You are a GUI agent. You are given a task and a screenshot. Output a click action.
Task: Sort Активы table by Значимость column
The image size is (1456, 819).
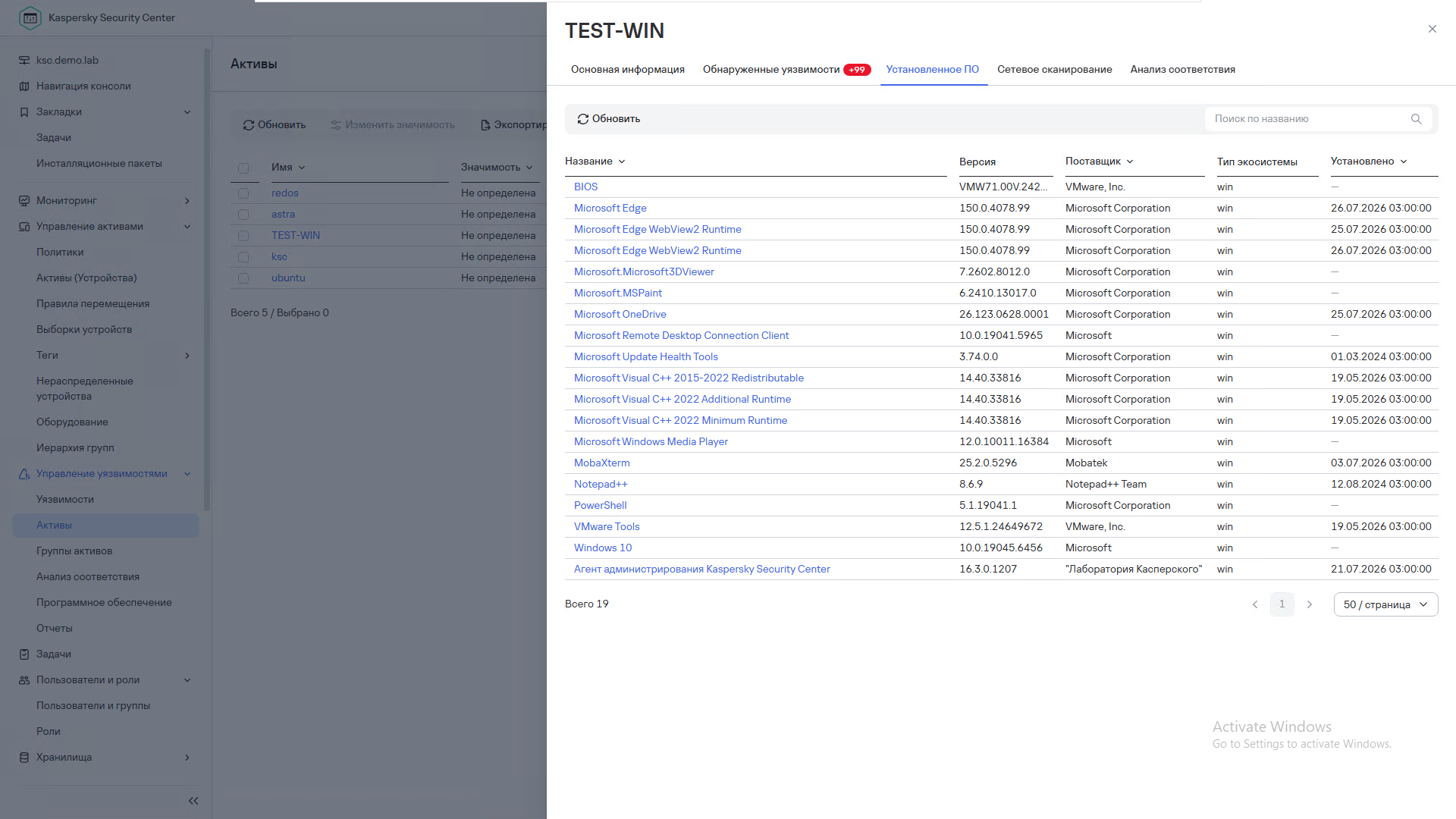497,168
